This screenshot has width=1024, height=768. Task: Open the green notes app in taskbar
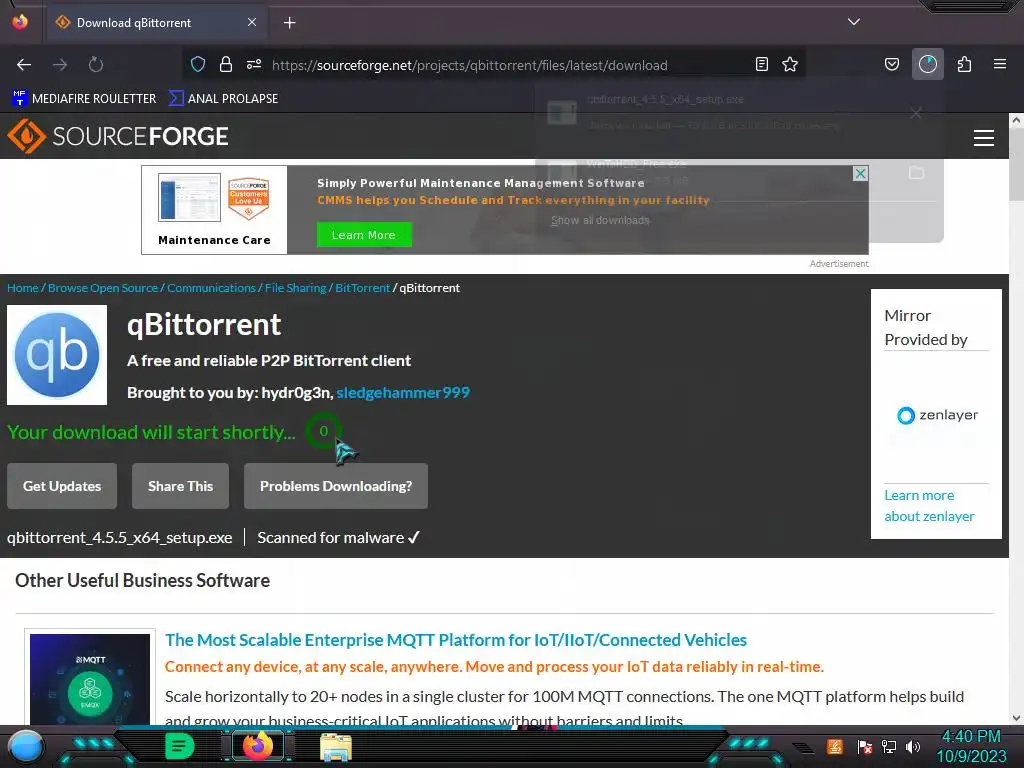click(x=179, y=746)
